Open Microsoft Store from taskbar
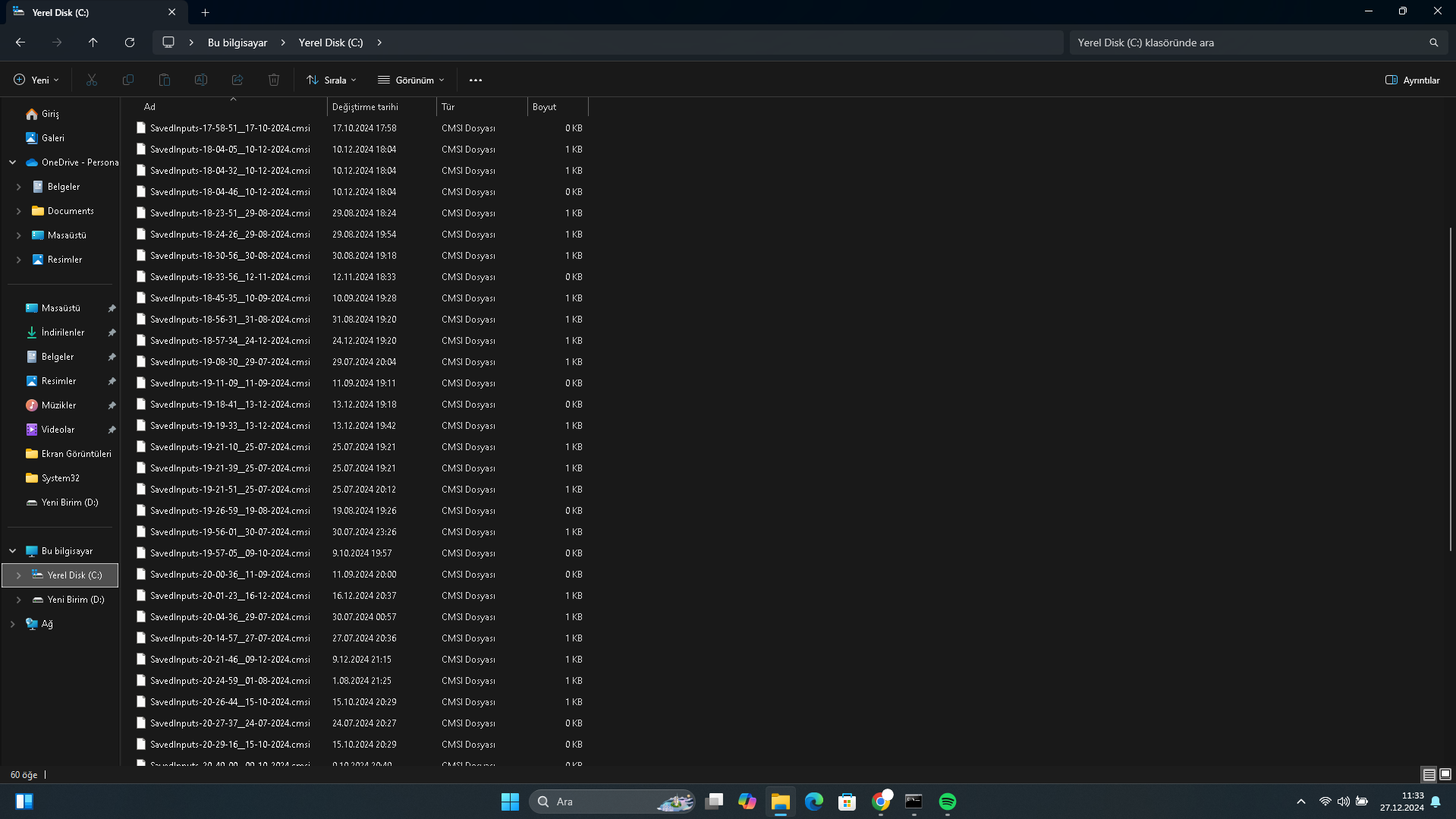Viewport: 1456px width, 819px height. point(847,802)
